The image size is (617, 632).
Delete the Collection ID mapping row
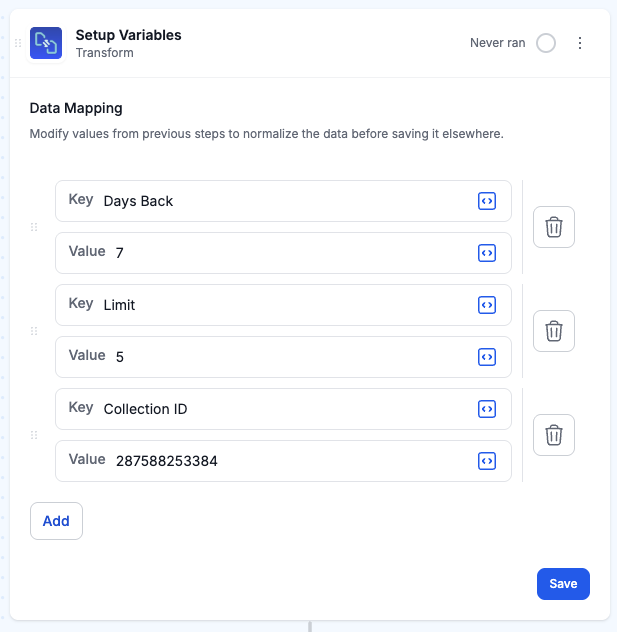pos(554,435)
